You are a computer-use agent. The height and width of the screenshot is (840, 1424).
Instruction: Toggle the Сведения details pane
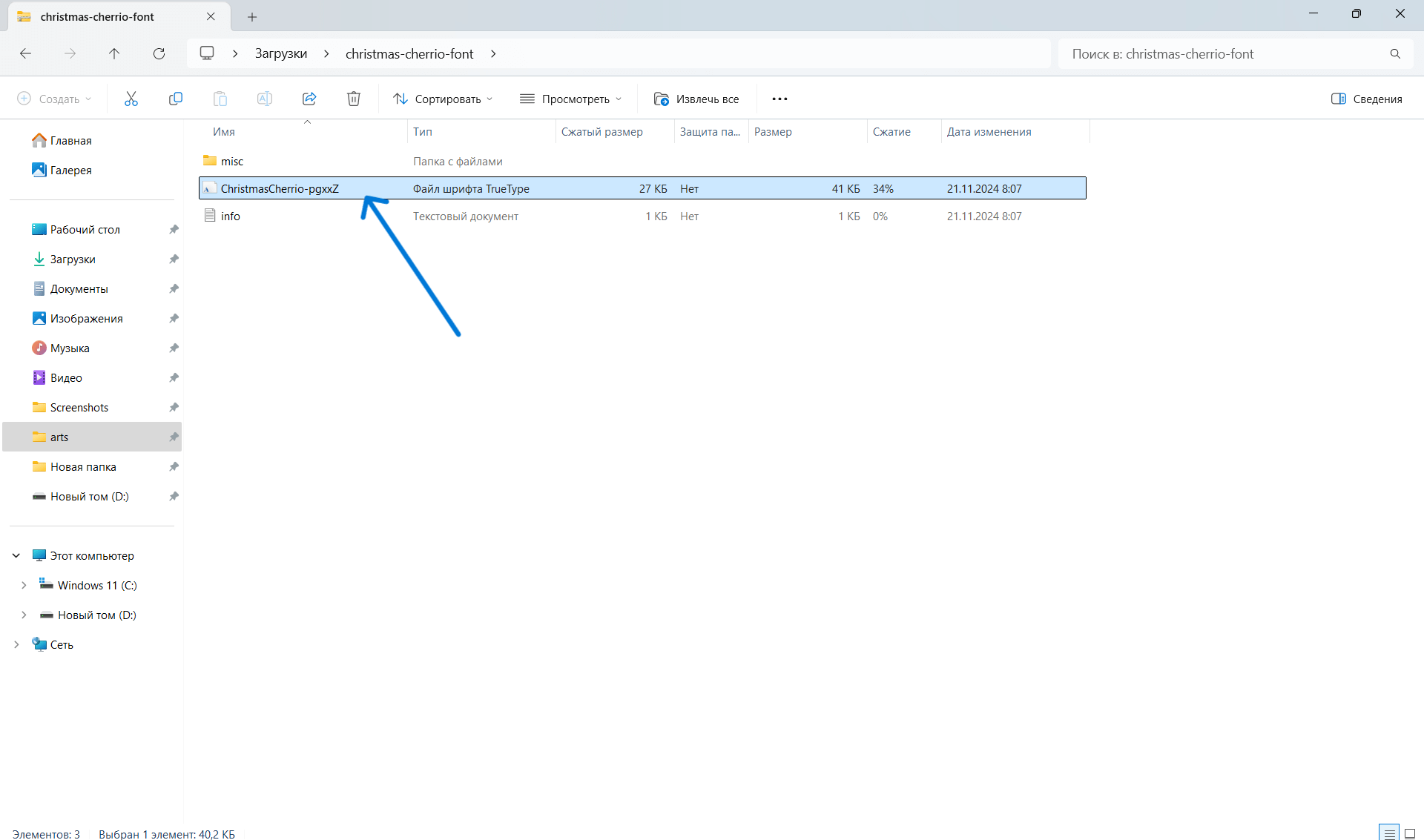click(x=1367, y=99)
